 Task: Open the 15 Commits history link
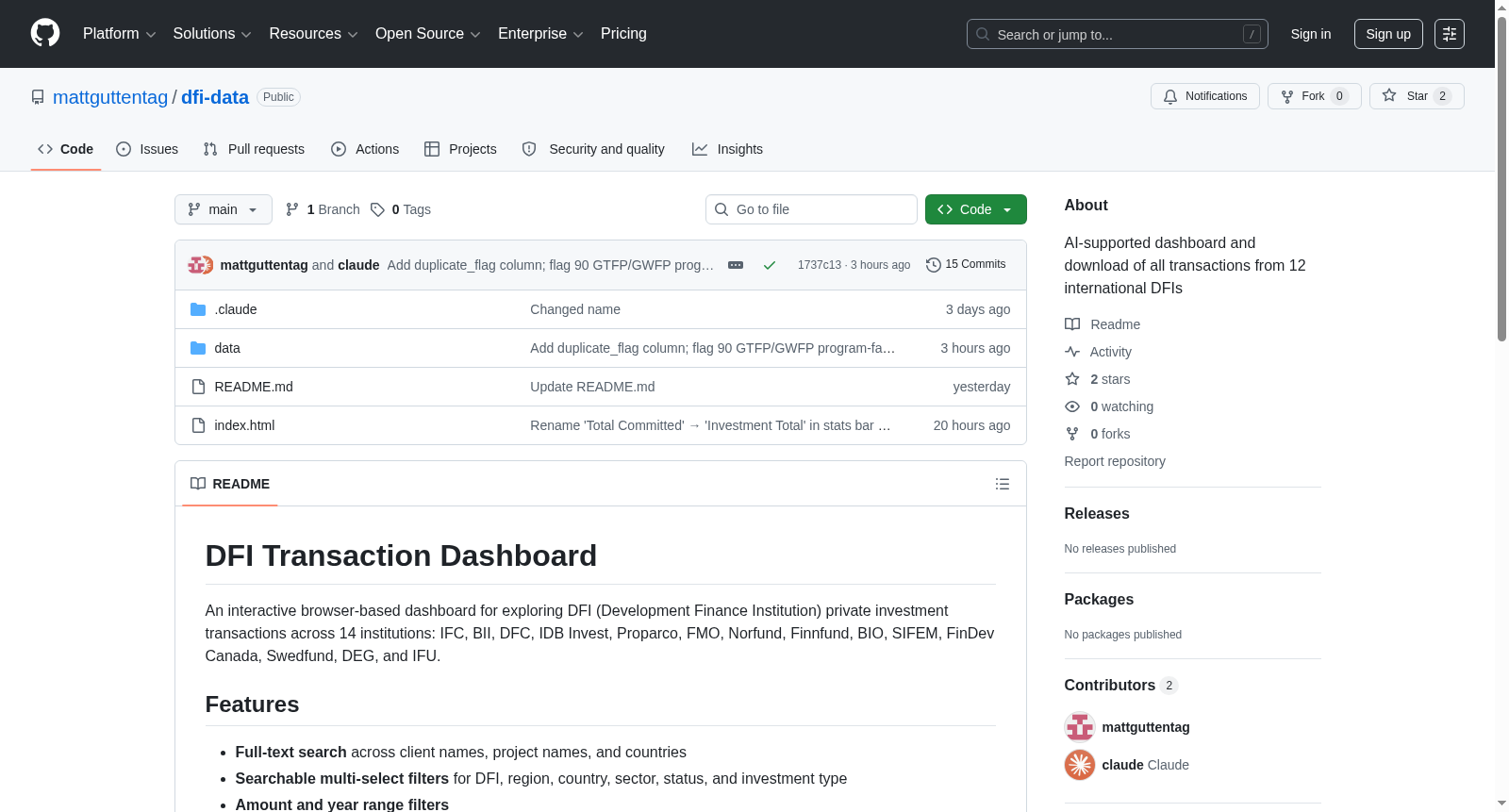click(966, 265)
